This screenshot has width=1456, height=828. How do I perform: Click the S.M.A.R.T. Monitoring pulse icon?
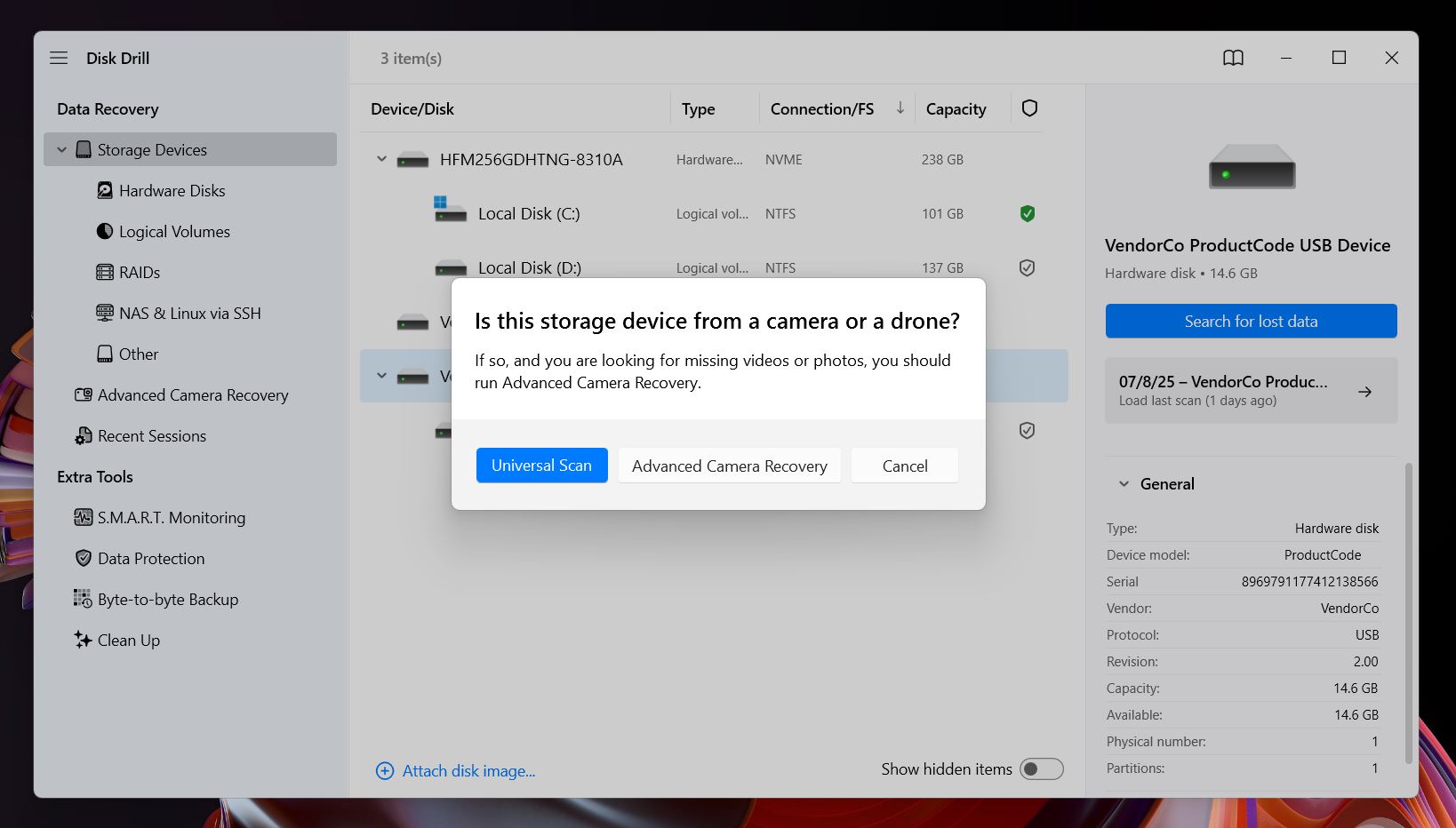click(84, 517)
